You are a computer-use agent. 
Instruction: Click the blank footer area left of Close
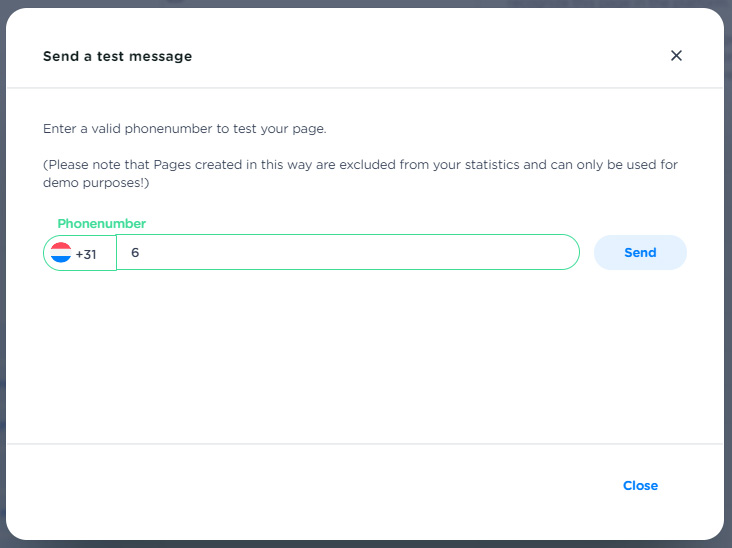pos(300,486)
